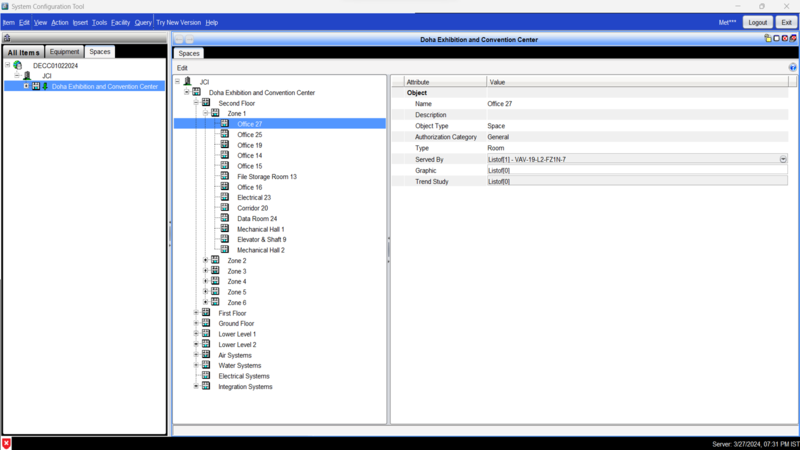Click the Electrical Systems space icon
This screenshot has width=800, height=450.
[x=206, y=376]
